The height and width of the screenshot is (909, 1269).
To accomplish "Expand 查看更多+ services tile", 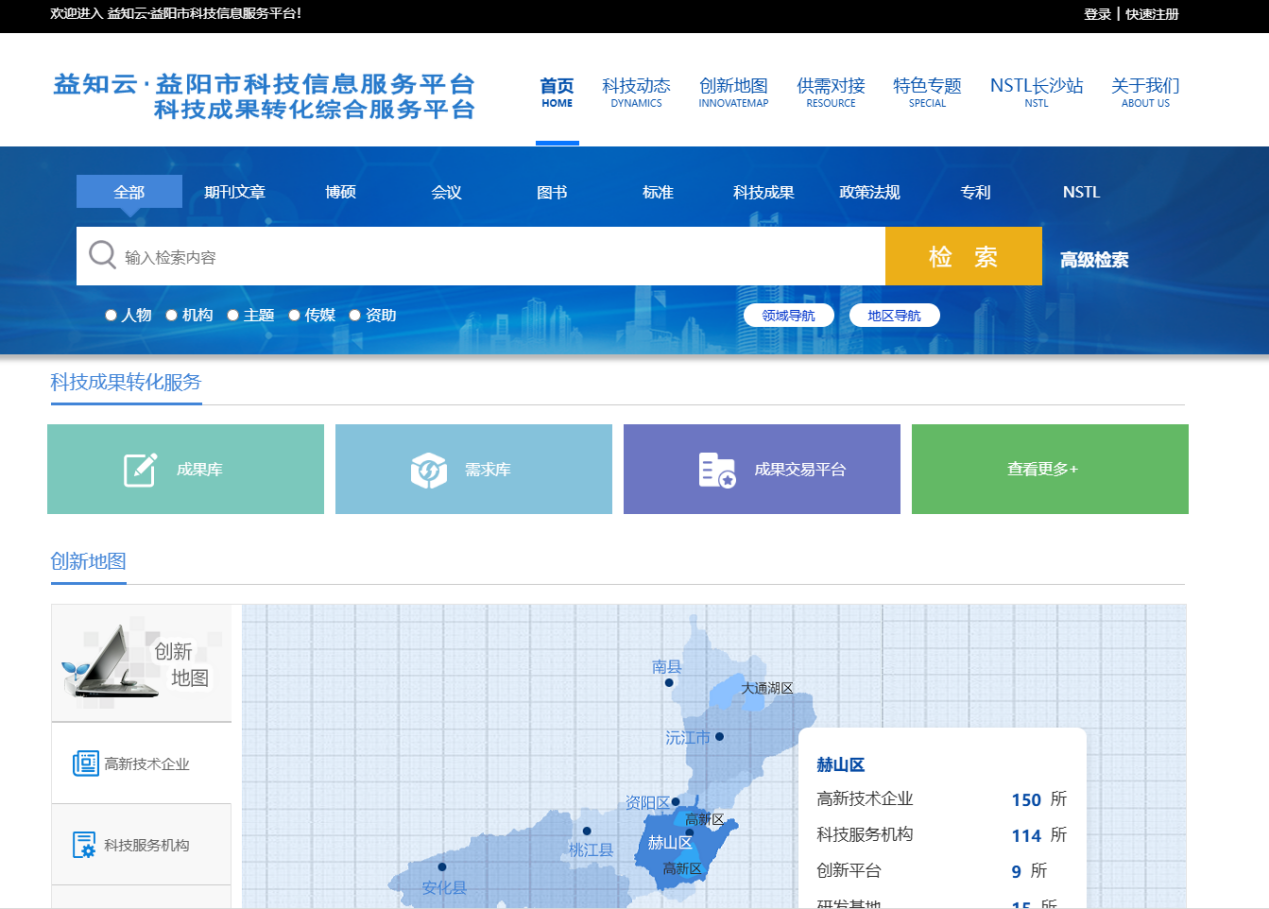I will click(1049, 469).
